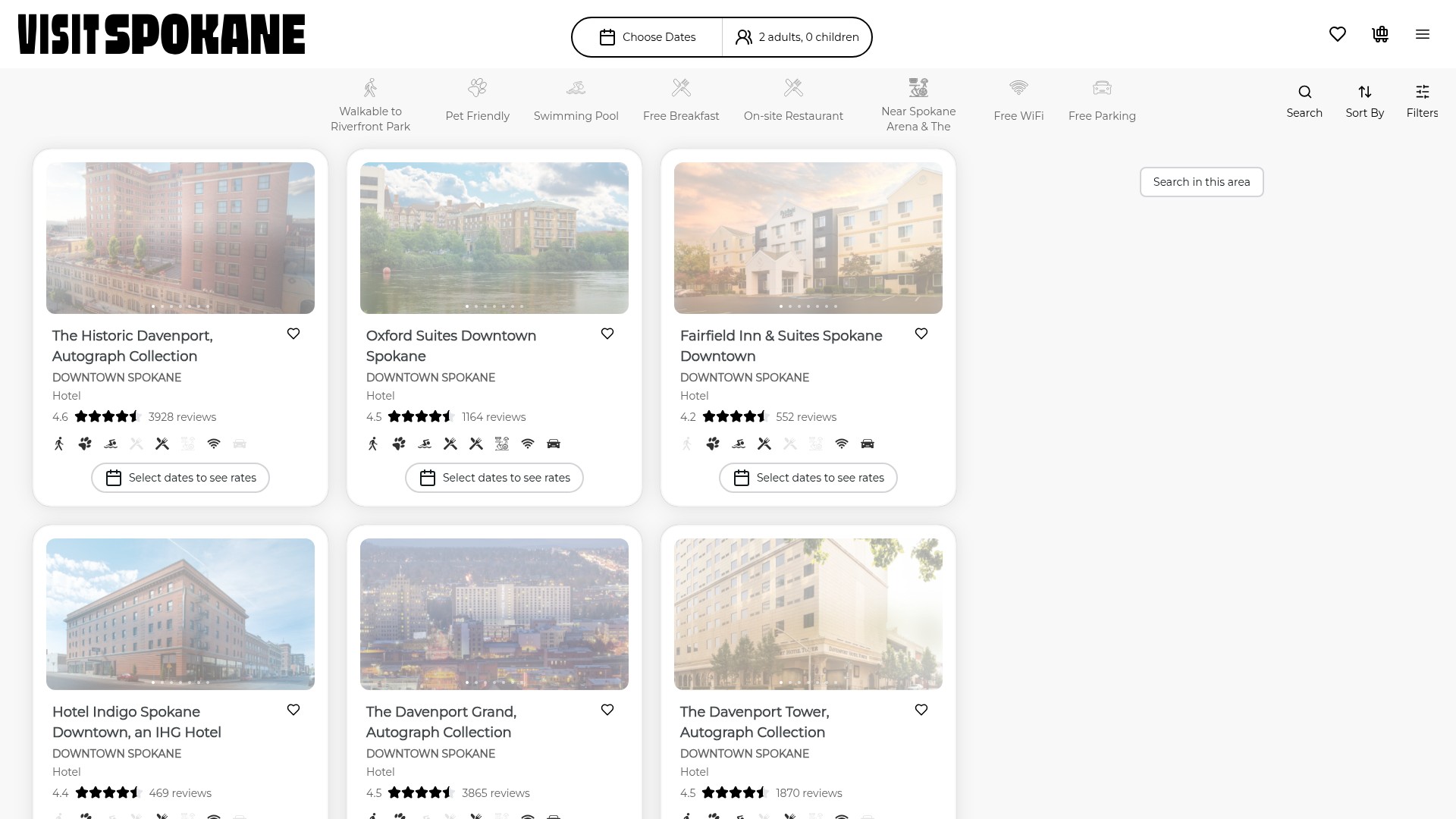Open The Davenport Grand, Autograph Collection title
Screen dimensions: 1456x819
(441, 722)
